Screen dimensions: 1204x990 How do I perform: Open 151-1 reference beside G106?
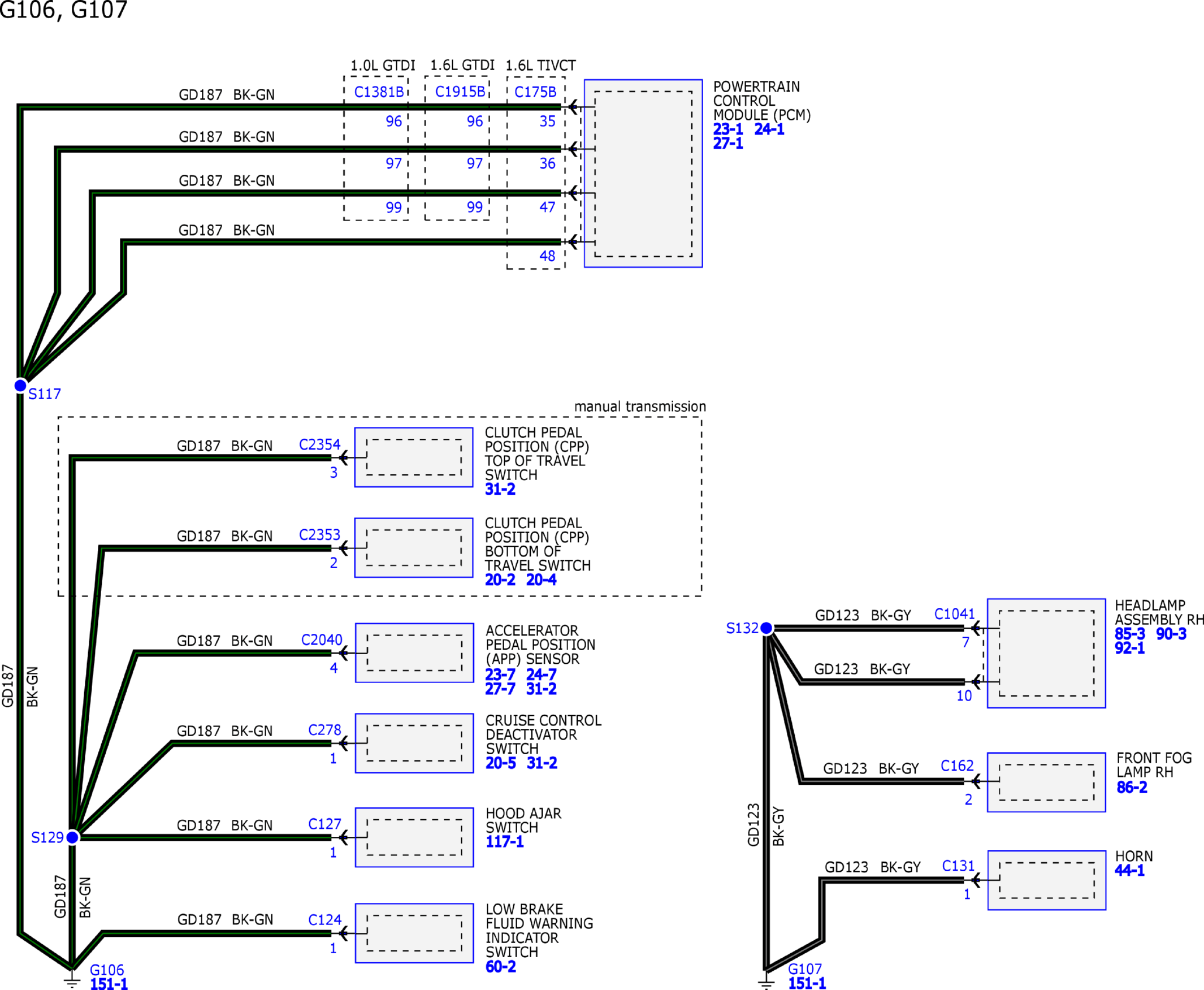[109, 984]
